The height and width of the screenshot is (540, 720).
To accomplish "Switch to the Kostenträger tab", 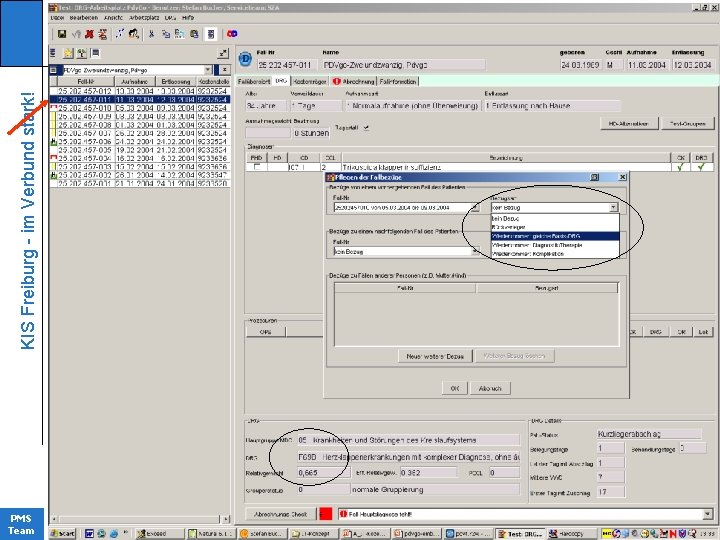I will tap(309, 81).
